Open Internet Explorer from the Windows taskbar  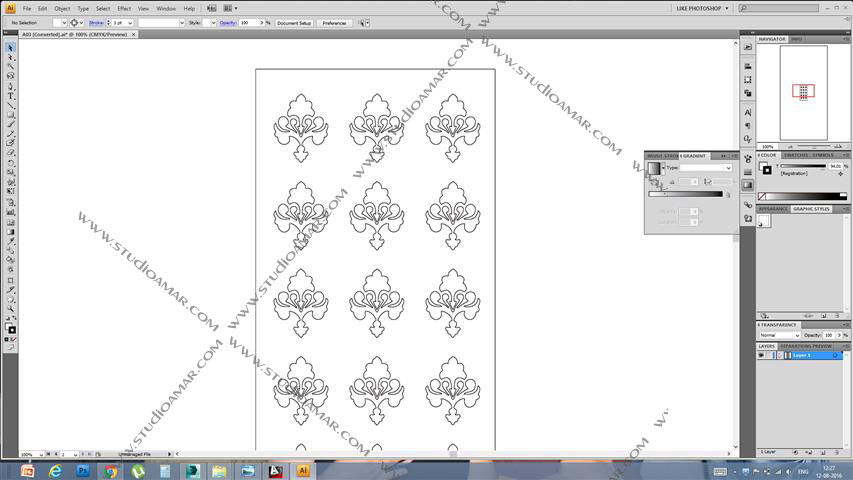point(55,471)
